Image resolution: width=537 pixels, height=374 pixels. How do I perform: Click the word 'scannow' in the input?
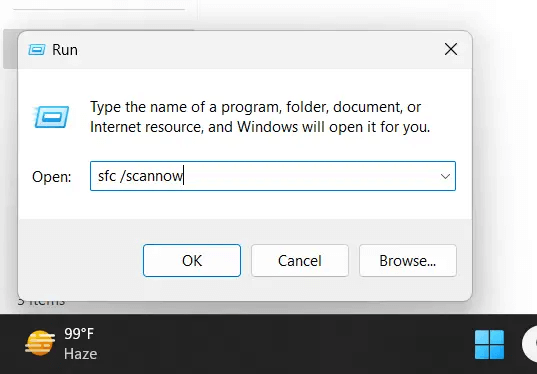[x=154, y=176]
